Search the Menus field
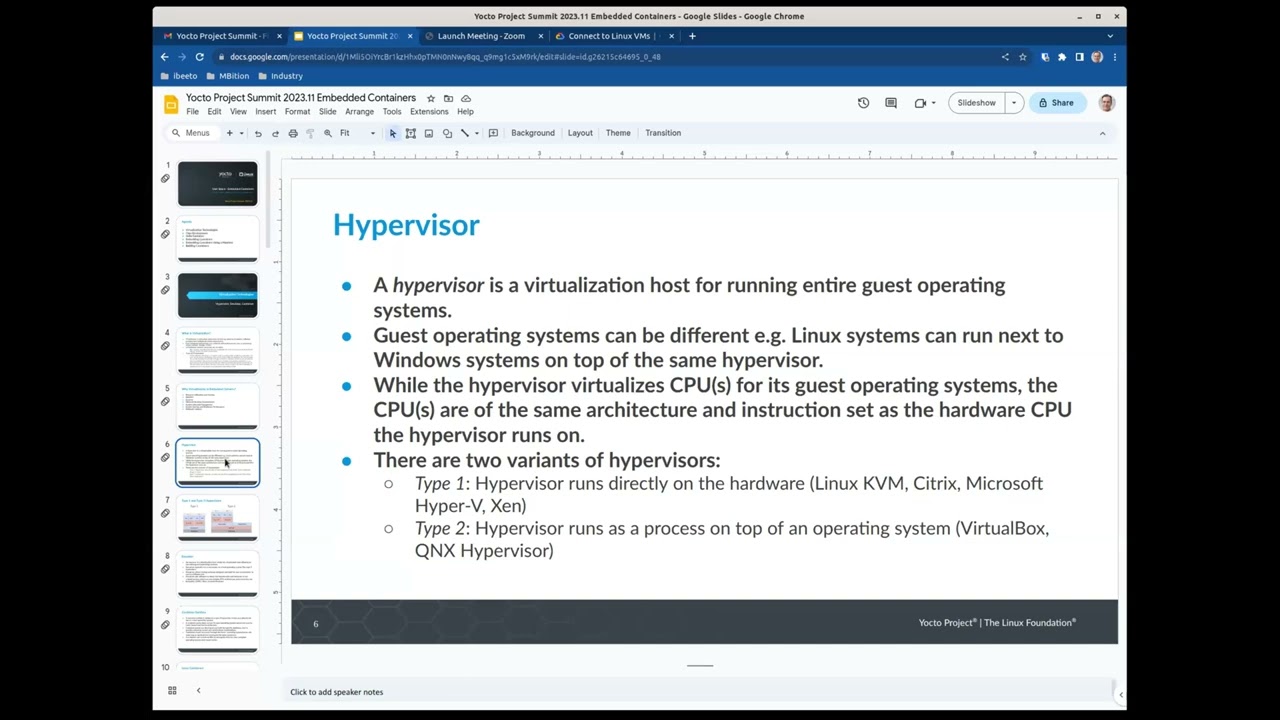This screenshot has height=720, width=1280. click(x=191, y=133)
